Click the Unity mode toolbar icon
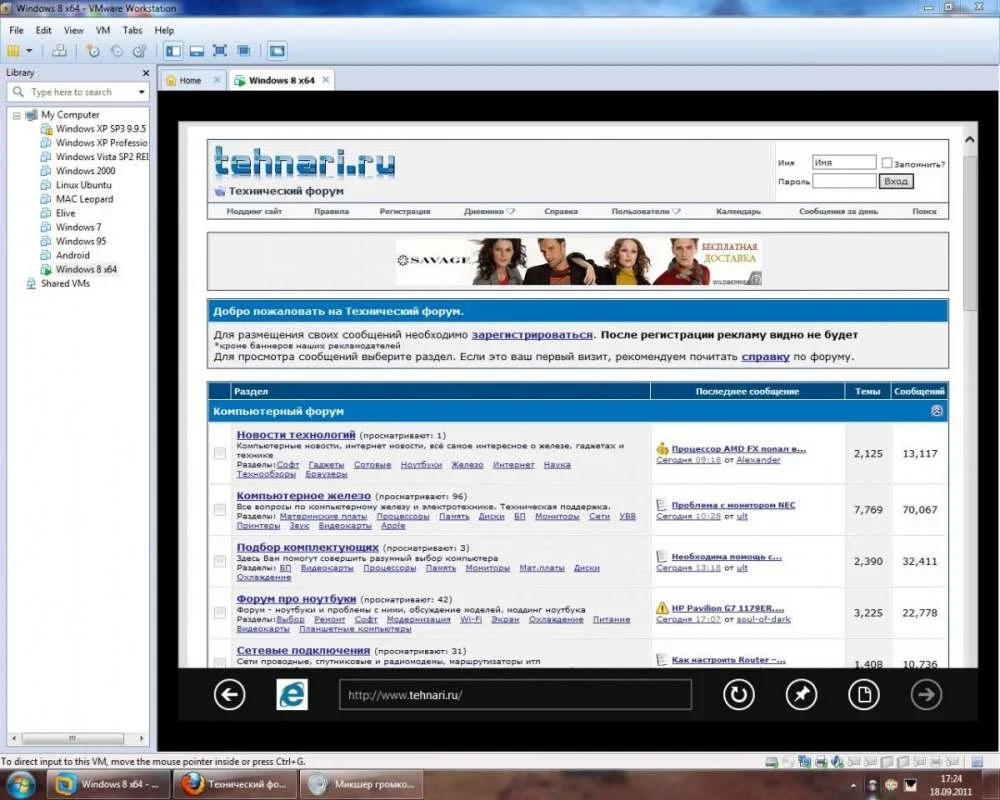1000x800 pixels. (x=244, y=50)
